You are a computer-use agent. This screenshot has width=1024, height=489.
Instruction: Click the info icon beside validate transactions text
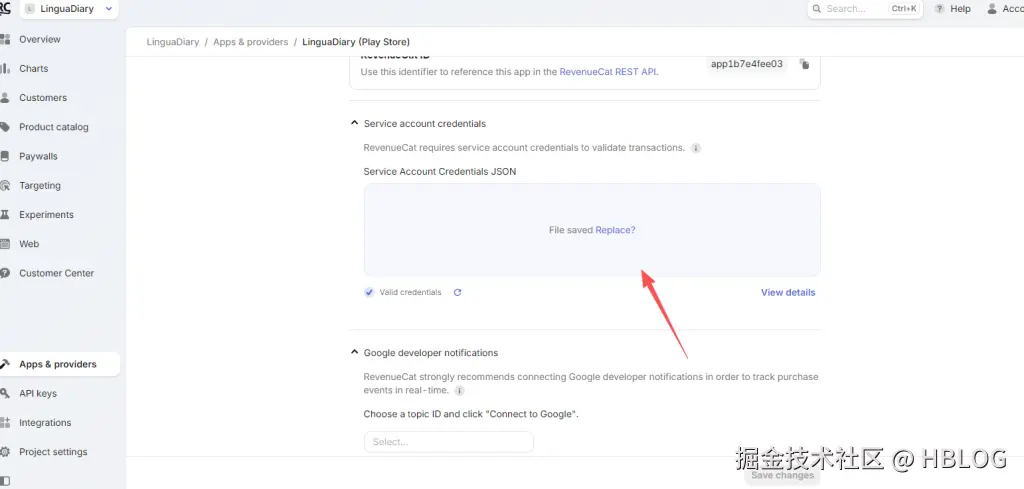point(696,148)
